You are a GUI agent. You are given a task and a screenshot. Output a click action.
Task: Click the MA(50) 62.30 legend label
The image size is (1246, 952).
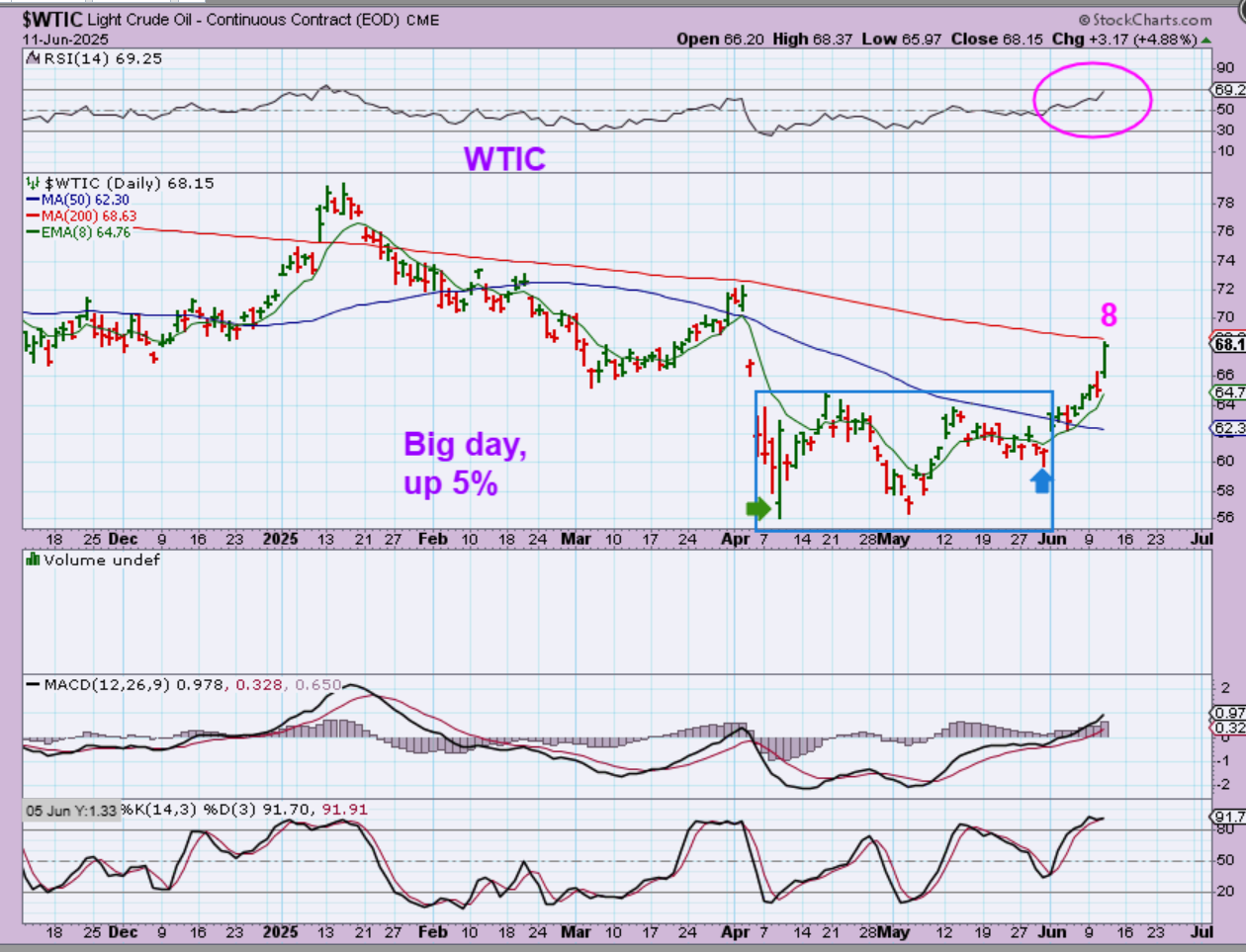[x=85, y=200]
